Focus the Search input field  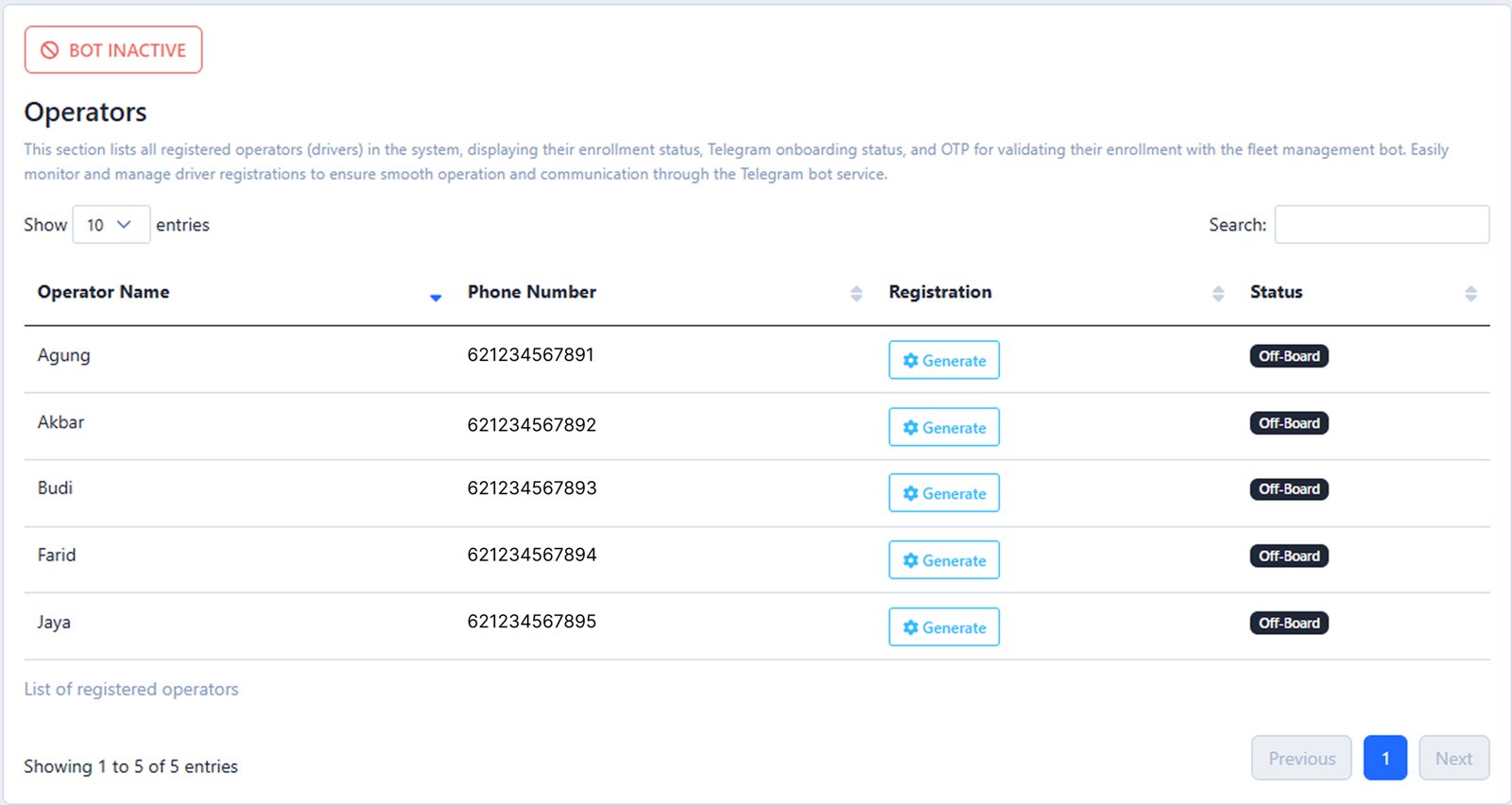coord(1381,225)
